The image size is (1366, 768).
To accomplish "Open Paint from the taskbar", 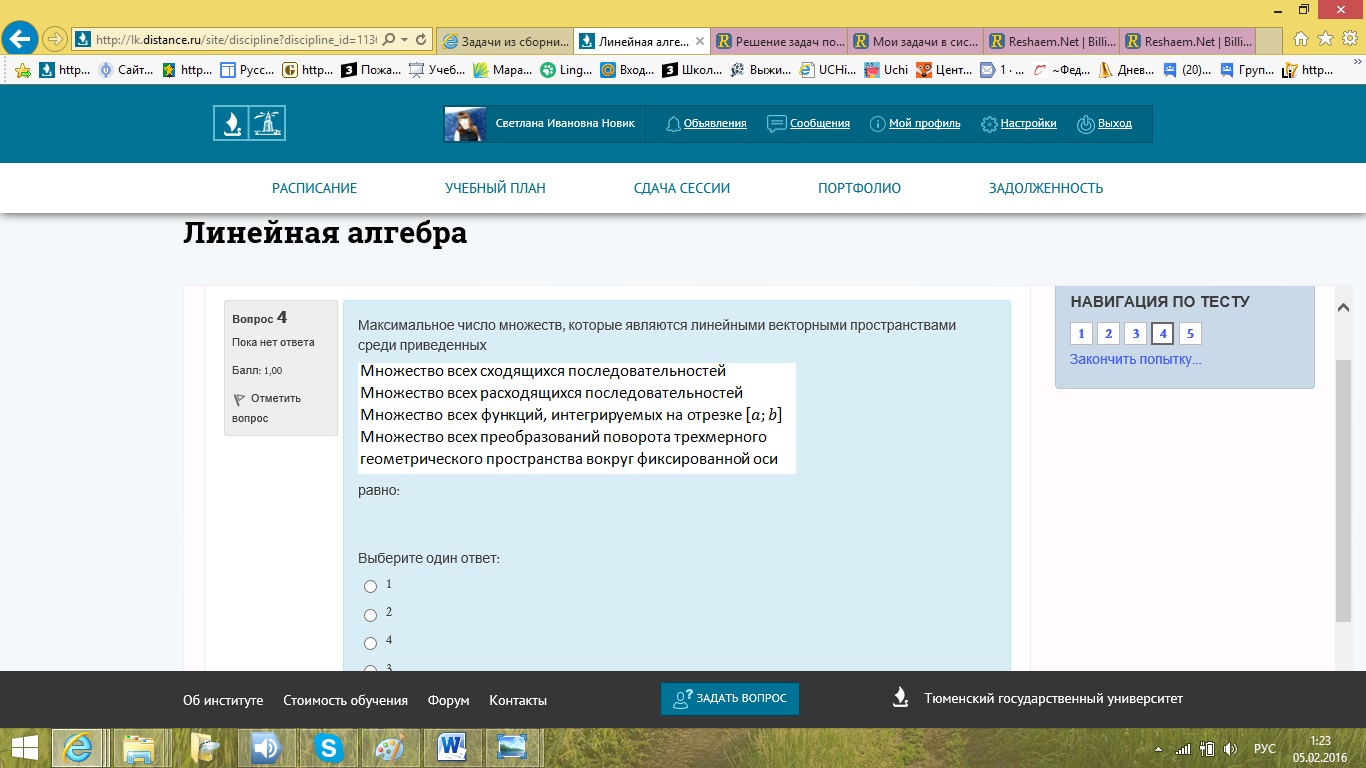I will tap(389, 747).
